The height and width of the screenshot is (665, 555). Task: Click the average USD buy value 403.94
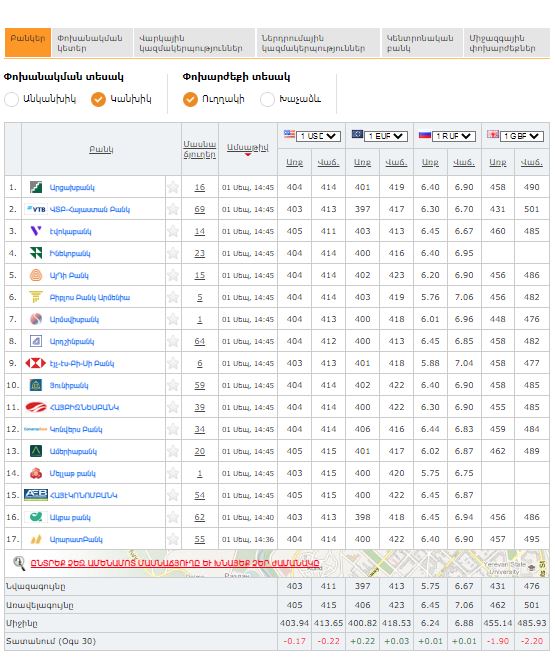(x=294, y=623)
